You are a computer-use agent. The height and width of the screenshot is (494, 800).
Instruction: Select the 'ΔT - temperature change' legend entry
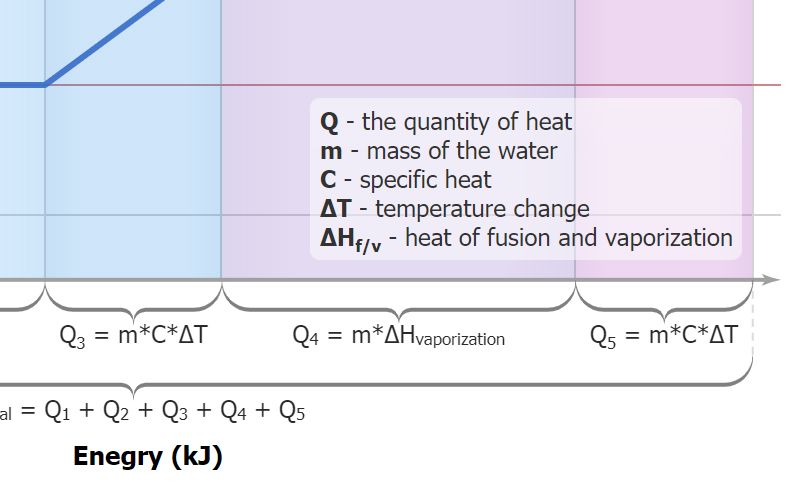(x=454, y=209)
